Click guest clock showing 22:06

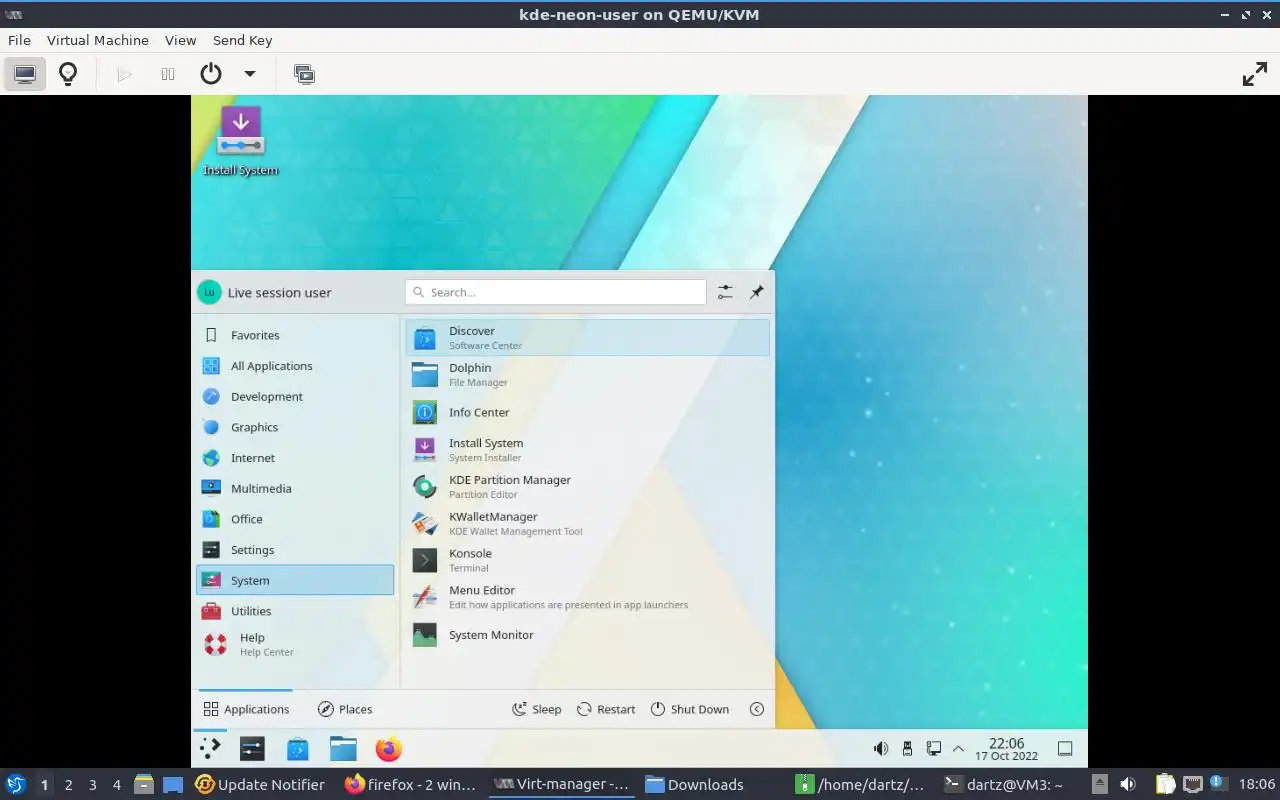pyautogui.click(x=1007, y=749)
